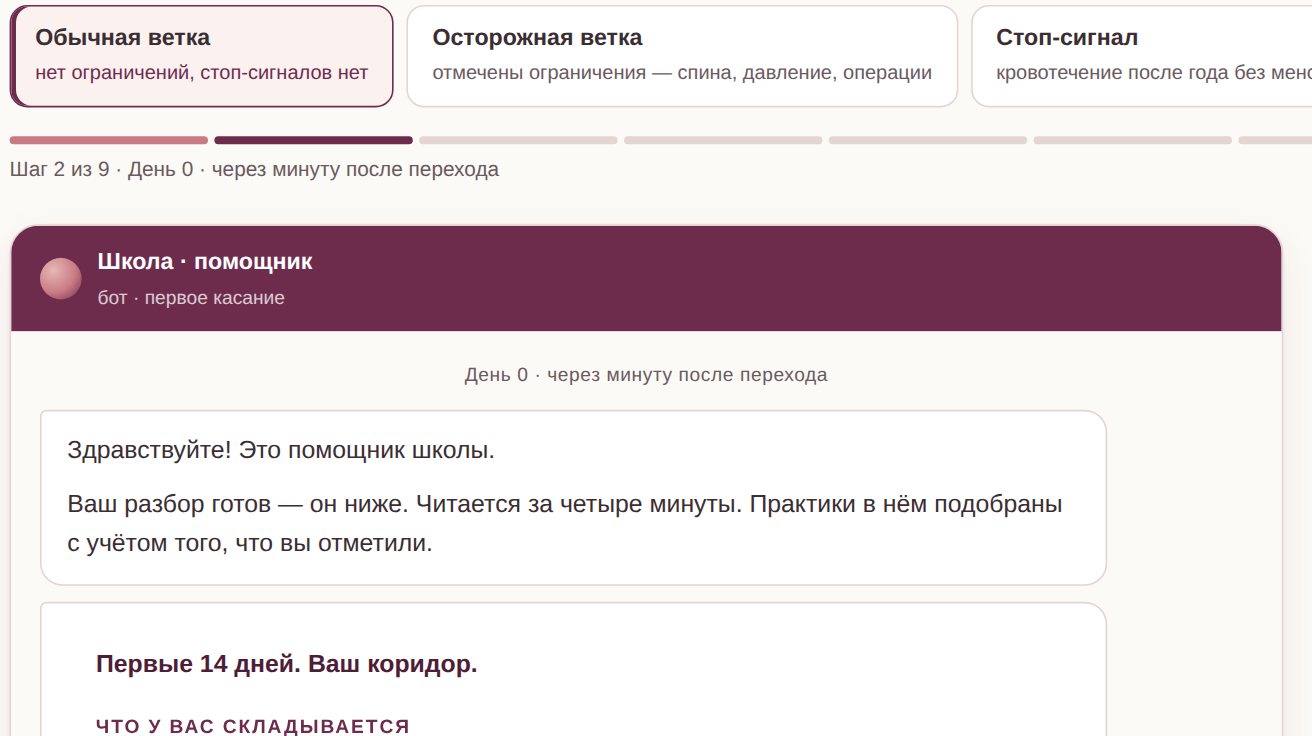Open the «Стоп-сигнал» branch card

point(1141,56)
